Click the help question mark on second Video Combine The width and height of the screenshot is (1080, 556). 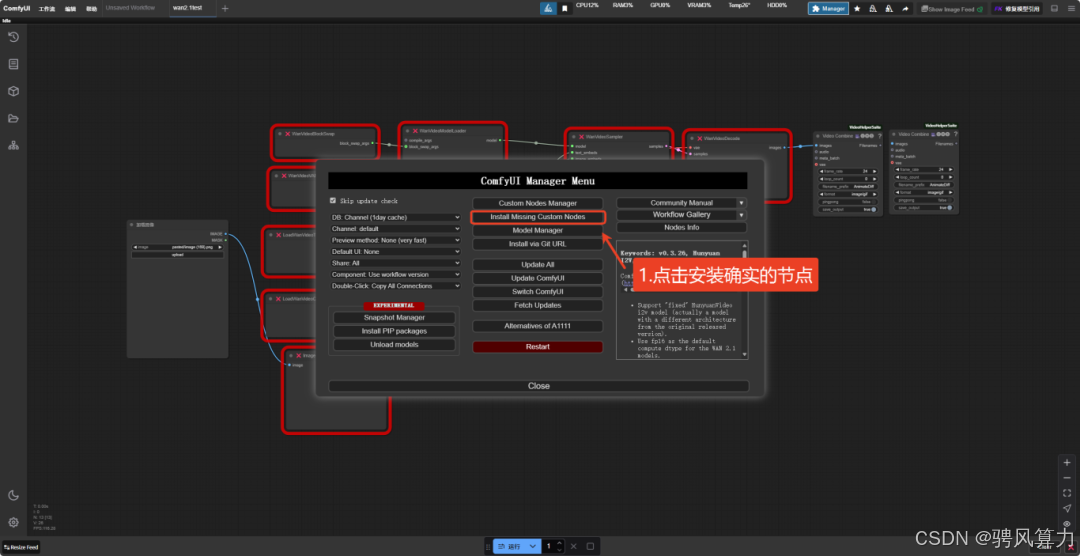pyautogui.click(x=956, y=134)
